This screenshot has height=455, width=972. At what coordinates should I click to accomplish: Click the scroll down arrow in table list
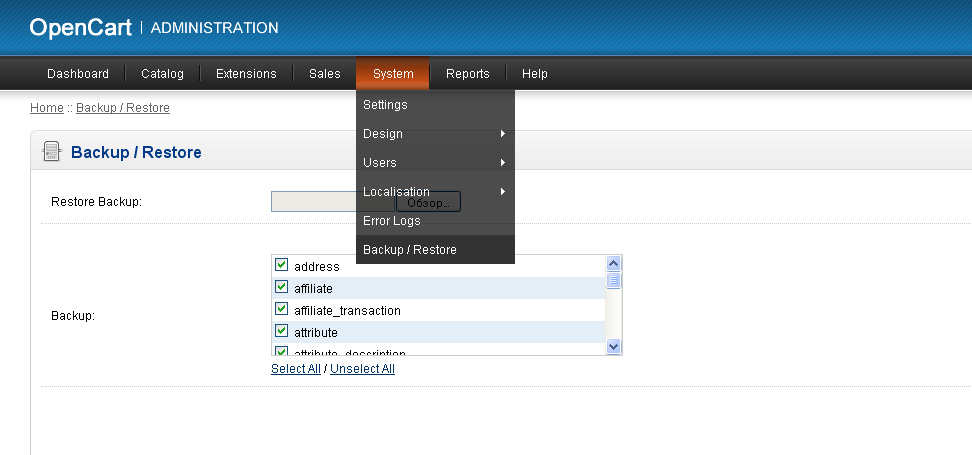pos(614,346)
